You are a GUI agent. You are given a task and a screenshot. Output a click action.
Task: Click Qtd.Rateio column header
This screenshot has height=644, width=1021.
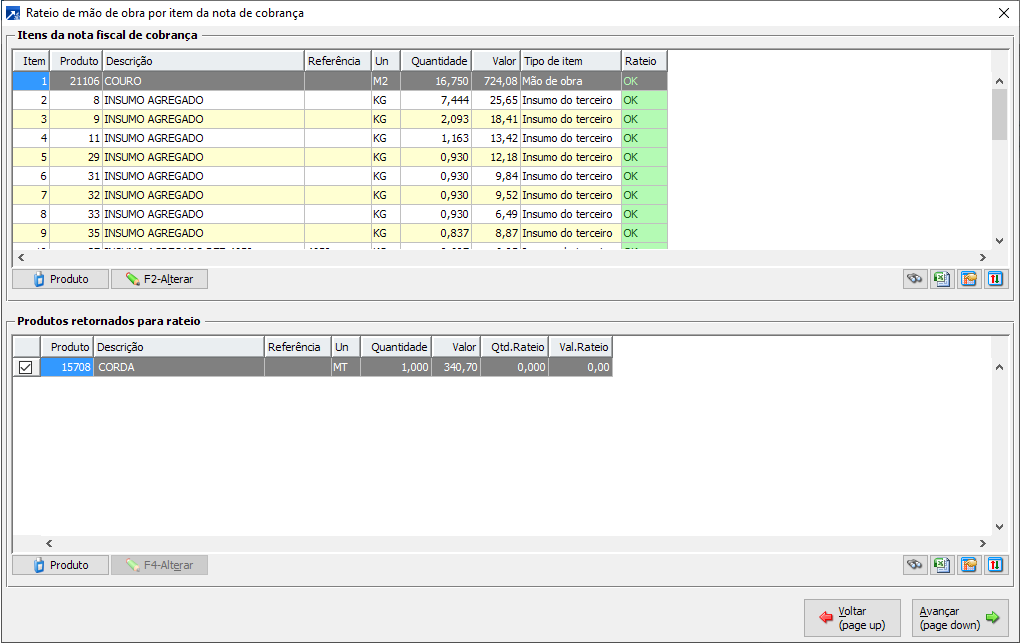tap(515, 347)
